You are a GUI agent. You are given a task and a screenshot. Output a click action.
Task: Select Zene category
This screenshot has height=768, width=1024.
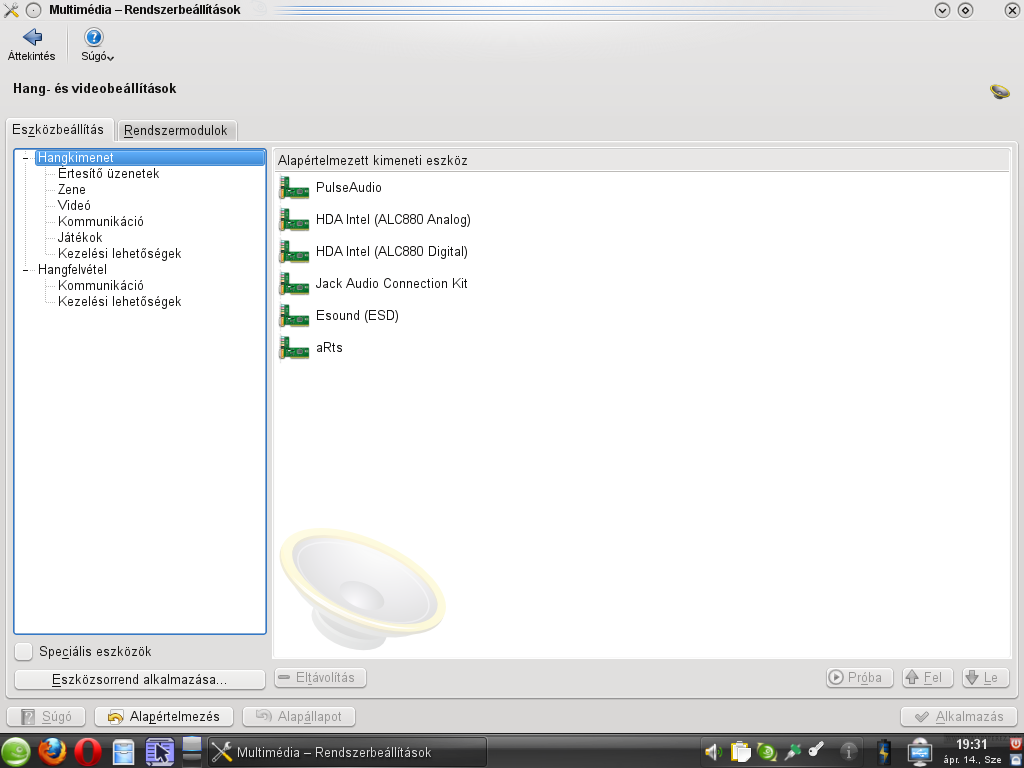[x=72, y=189]
